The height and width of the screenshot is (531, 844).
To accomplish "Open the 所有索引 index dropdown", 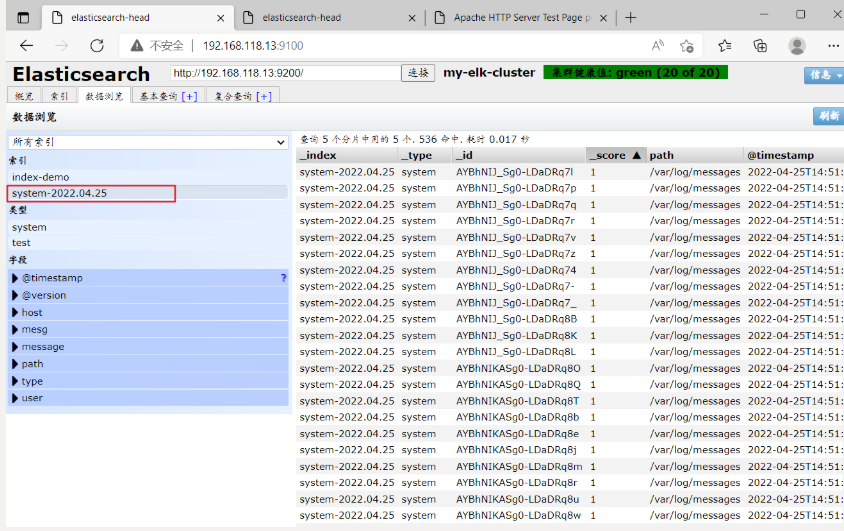I will (148, 142).
